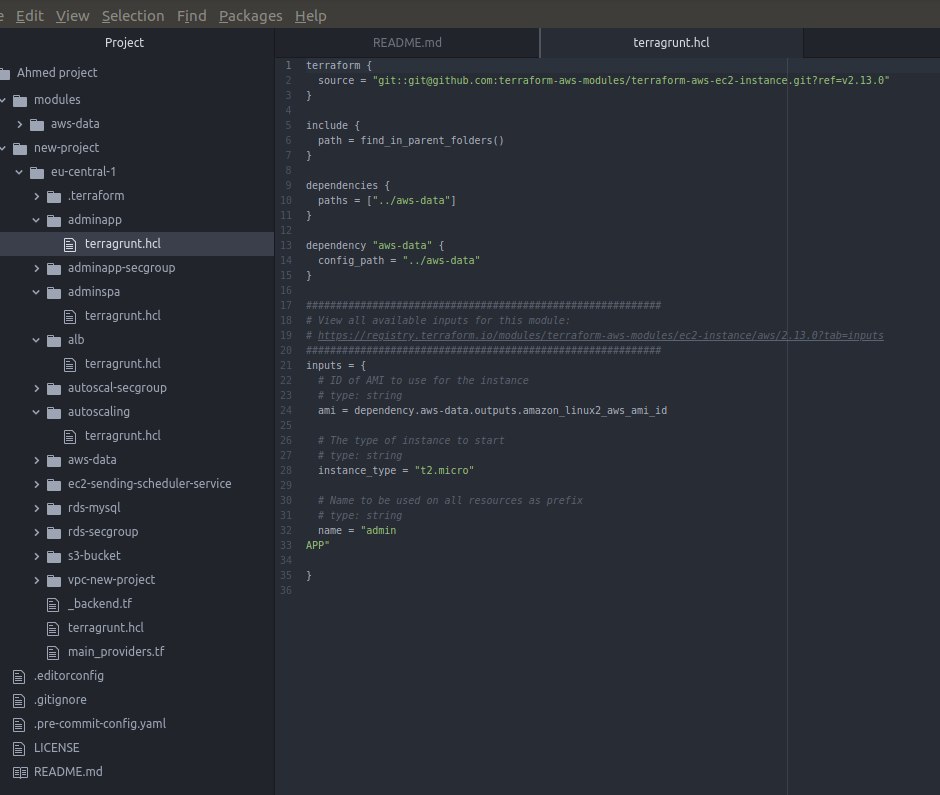Click the Project panel header
Viewport: 940px width, 795px height.
tap(124, 43)
